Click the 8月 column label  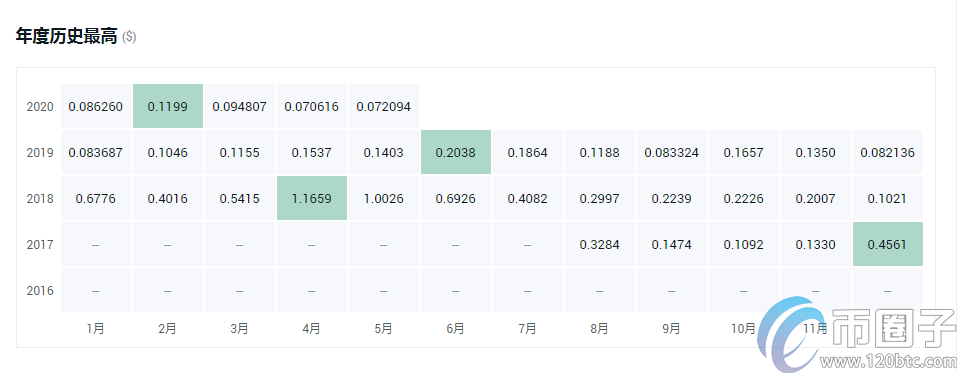coord(599,328)
